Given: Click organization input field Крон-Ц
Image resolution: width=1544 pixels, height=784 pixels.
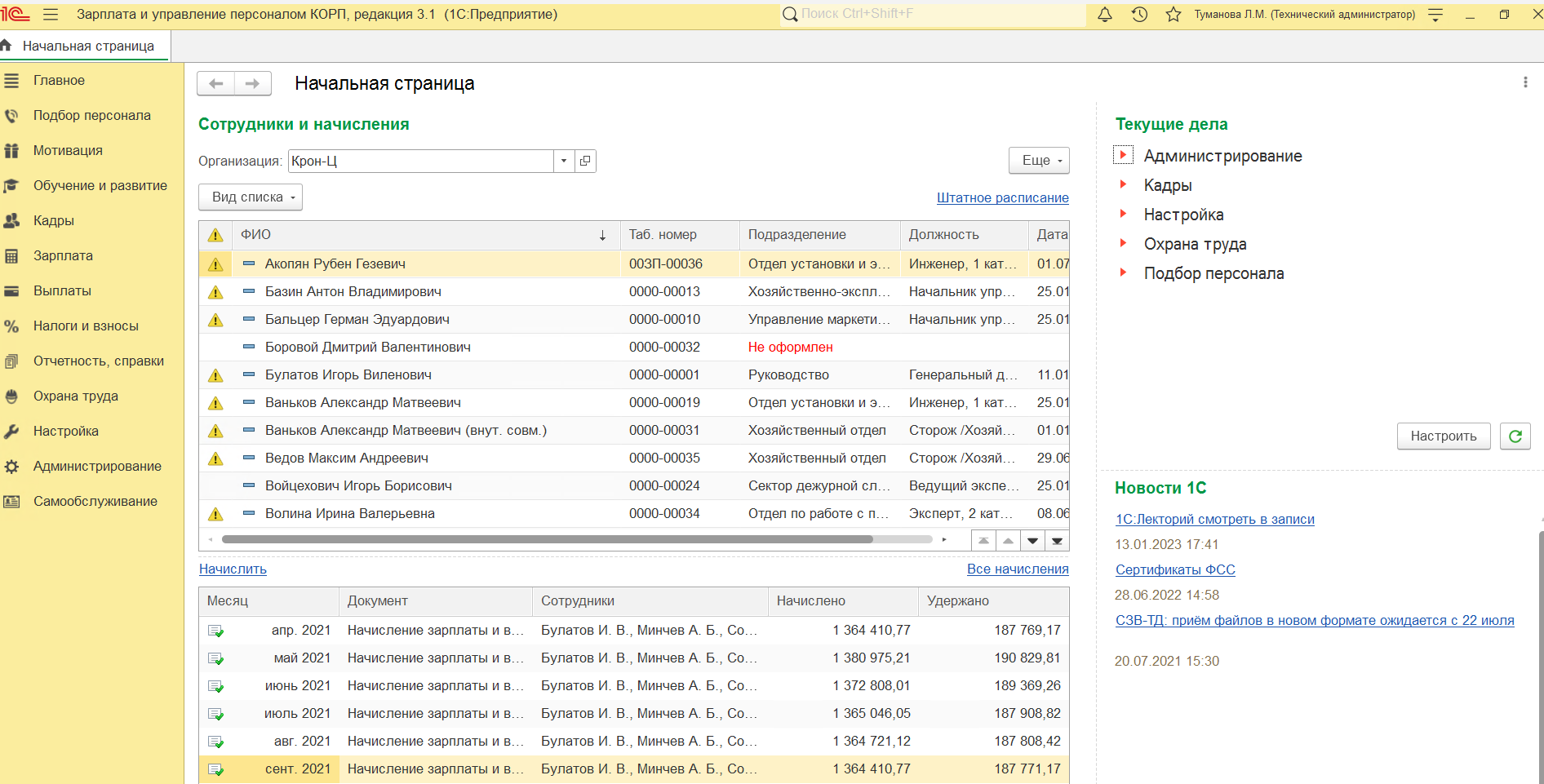Looking at the screenshot, I should [421, 161].
